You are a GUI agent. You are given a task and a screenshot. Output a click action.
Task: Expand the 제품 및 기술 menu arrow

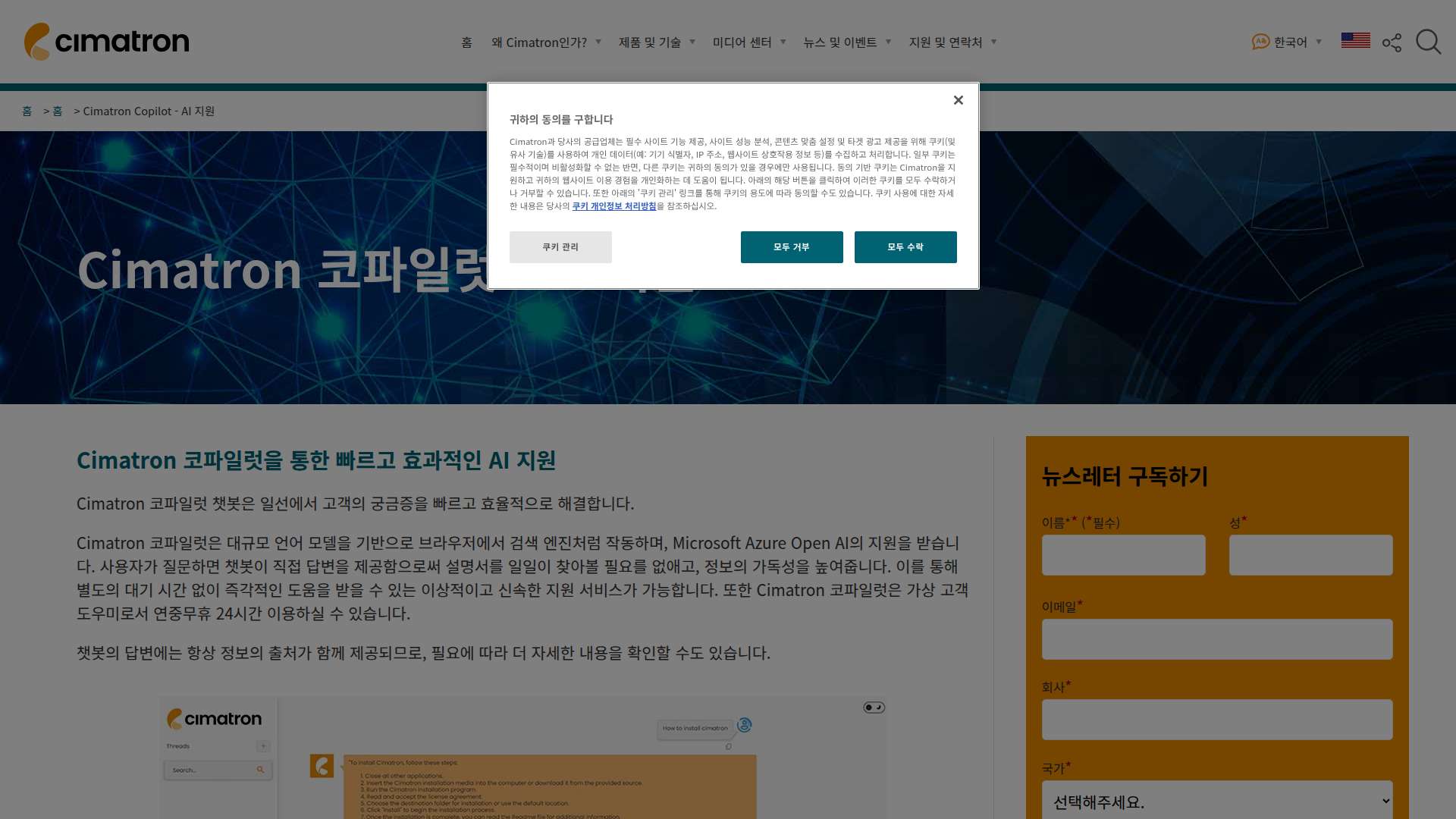pos(692,42)
